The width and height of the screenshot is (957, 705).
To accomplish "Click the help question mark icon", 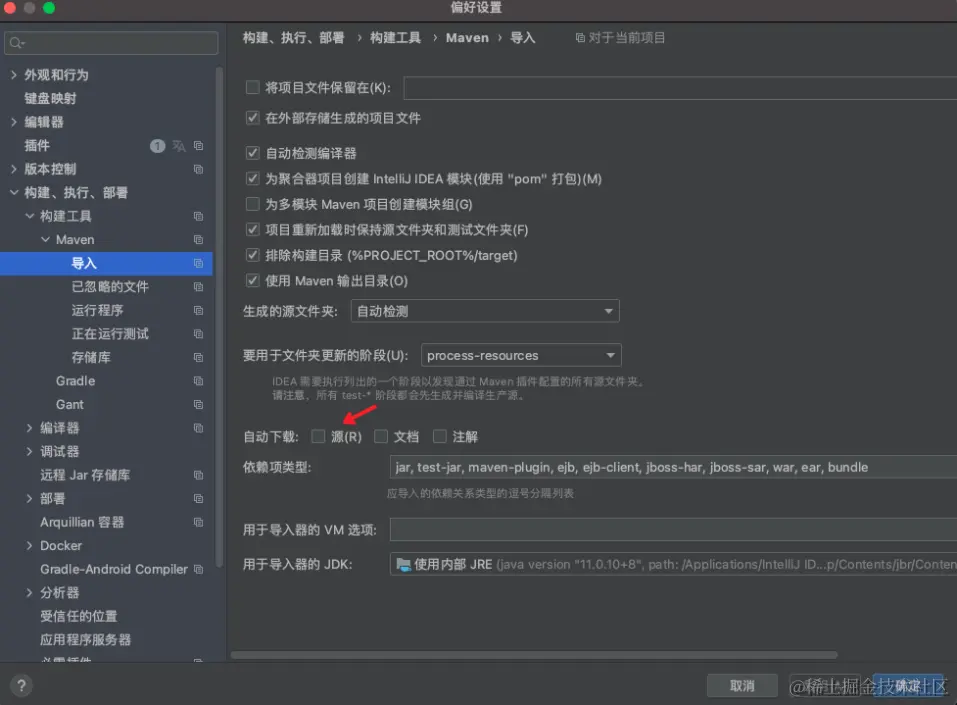I will pos(21,685).
